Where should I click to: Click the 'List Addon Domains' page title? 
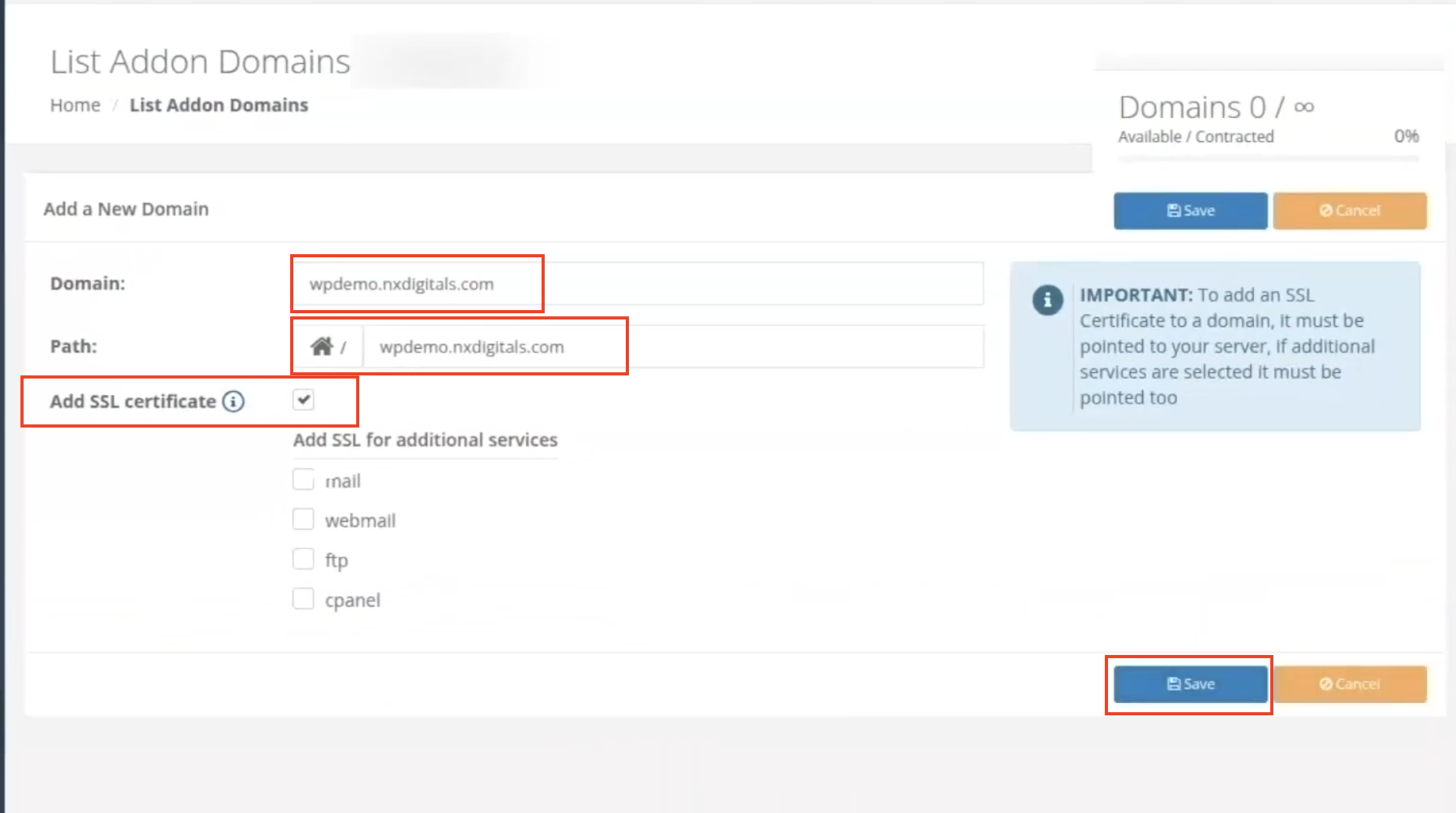pos(200,62)
